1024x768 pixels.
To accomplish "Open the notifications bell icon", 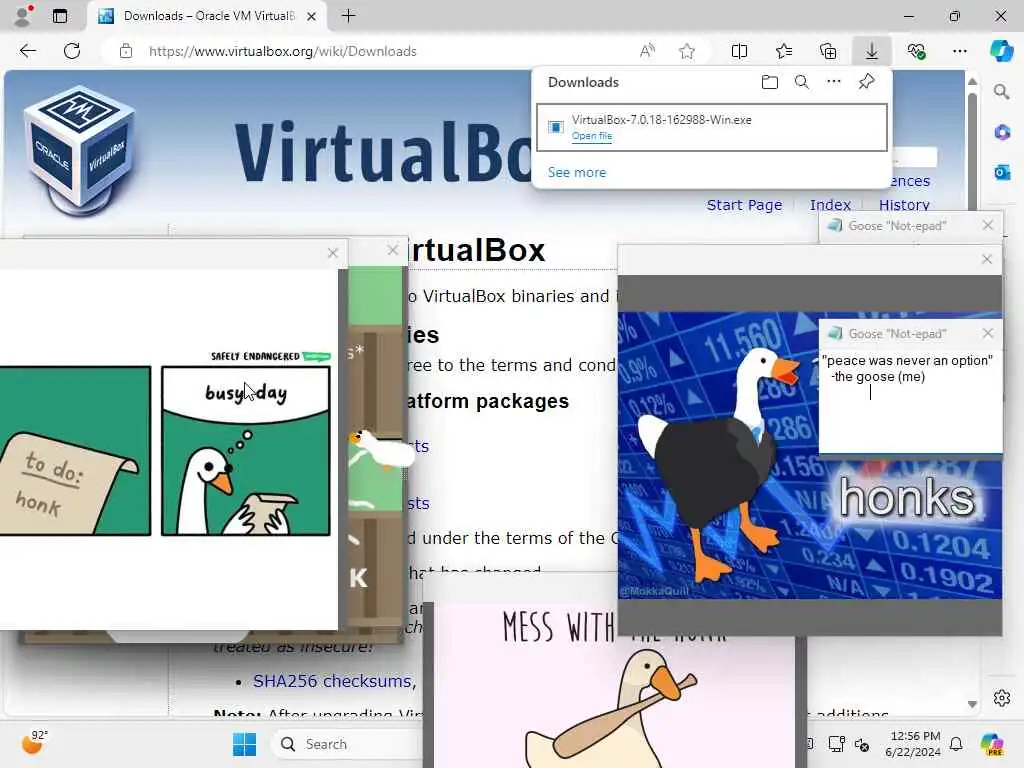I will 956,744.
